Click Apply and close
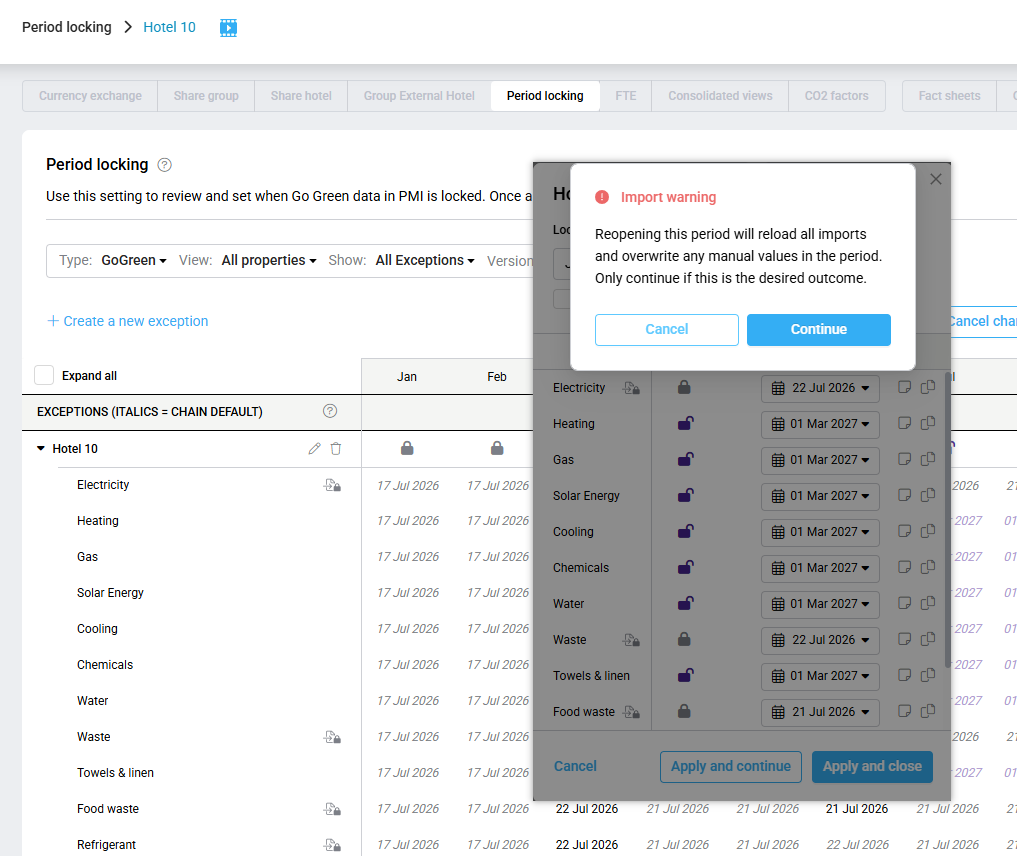The image size is (1017, 856). point(872,767)
